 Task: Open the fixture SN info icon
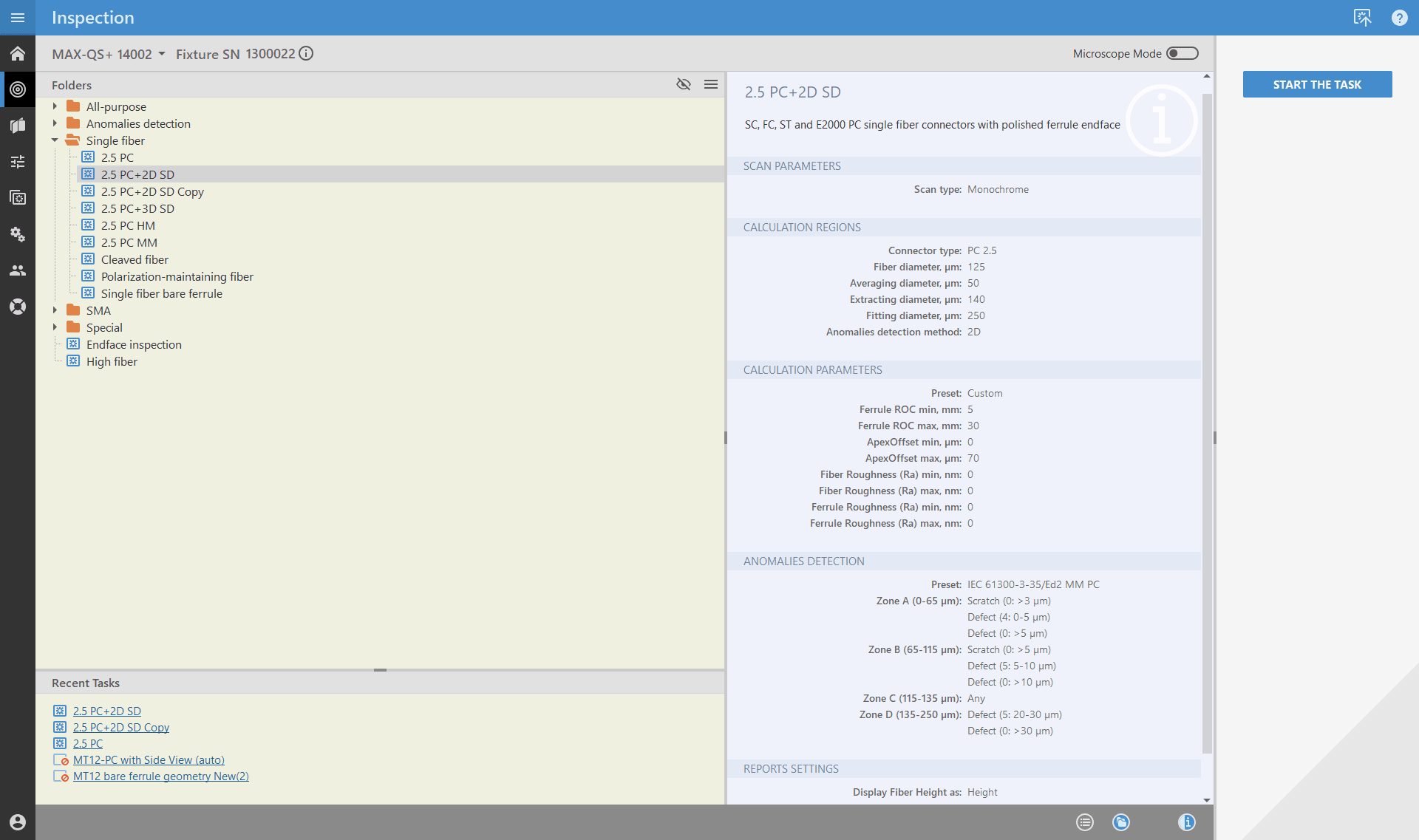306,54
